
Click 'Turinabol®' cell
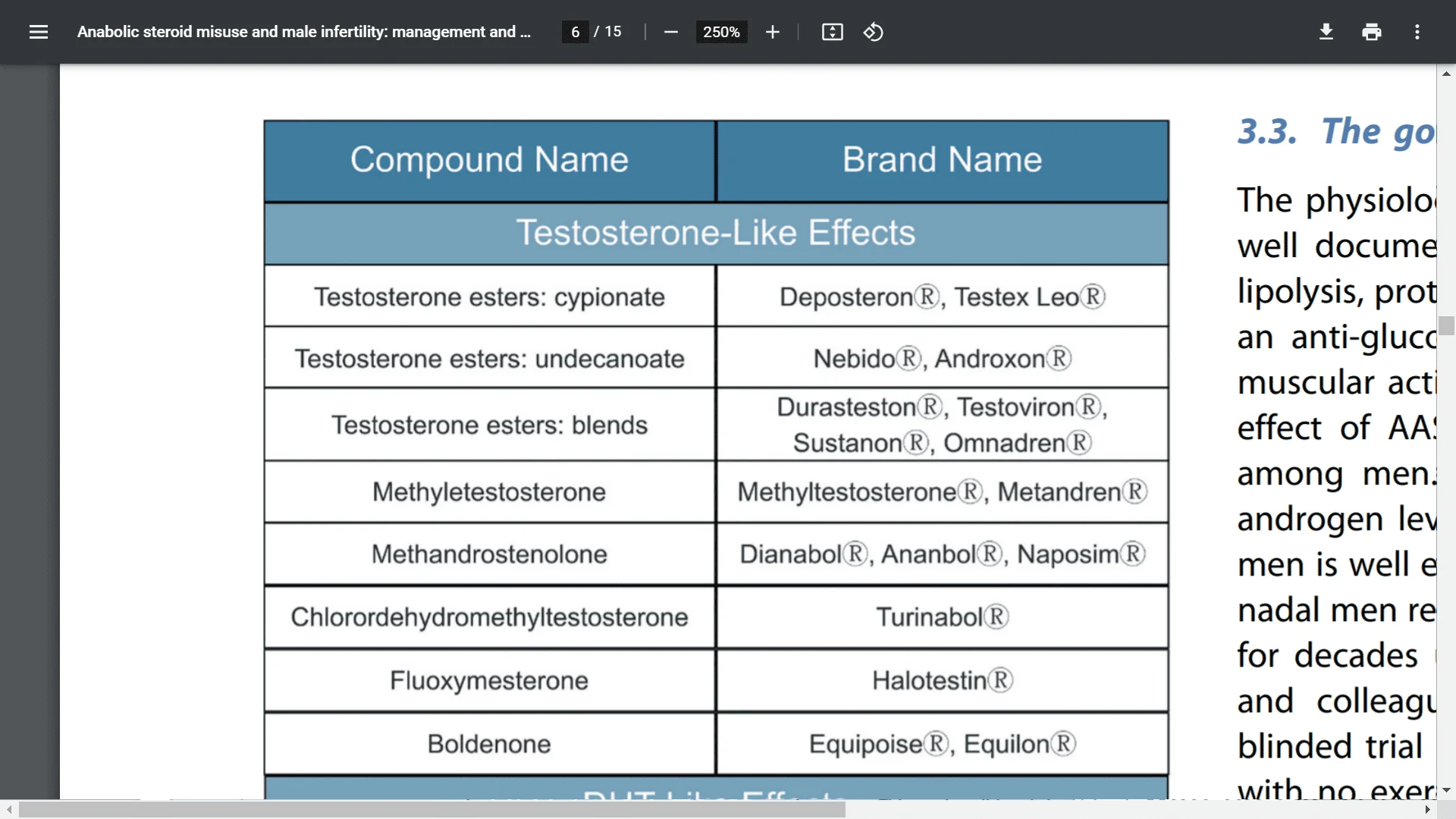point(942,617)
